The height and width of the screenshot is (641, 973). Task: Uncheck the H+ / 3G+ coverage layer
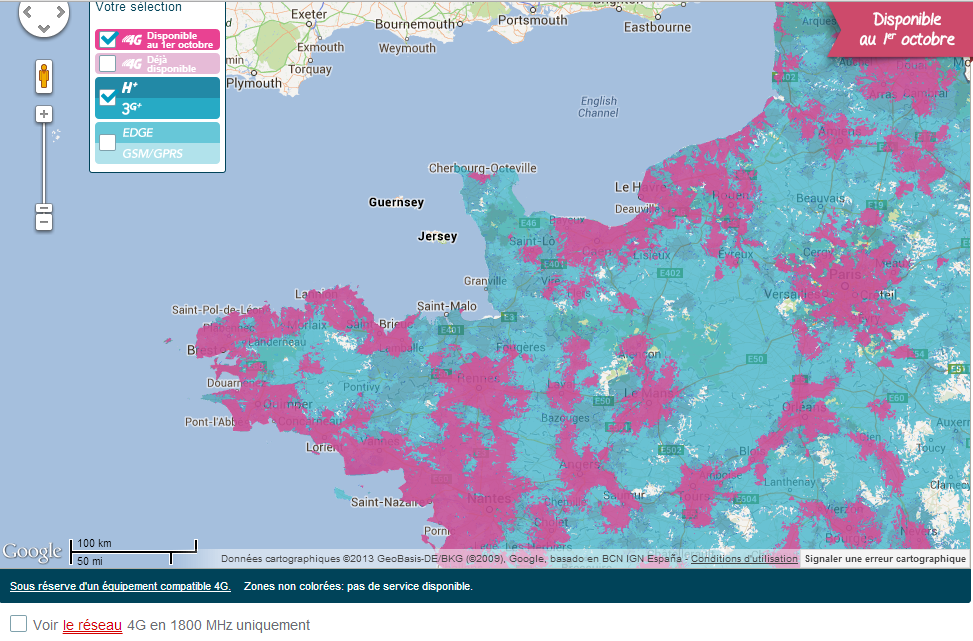click(x=108, y=98)
